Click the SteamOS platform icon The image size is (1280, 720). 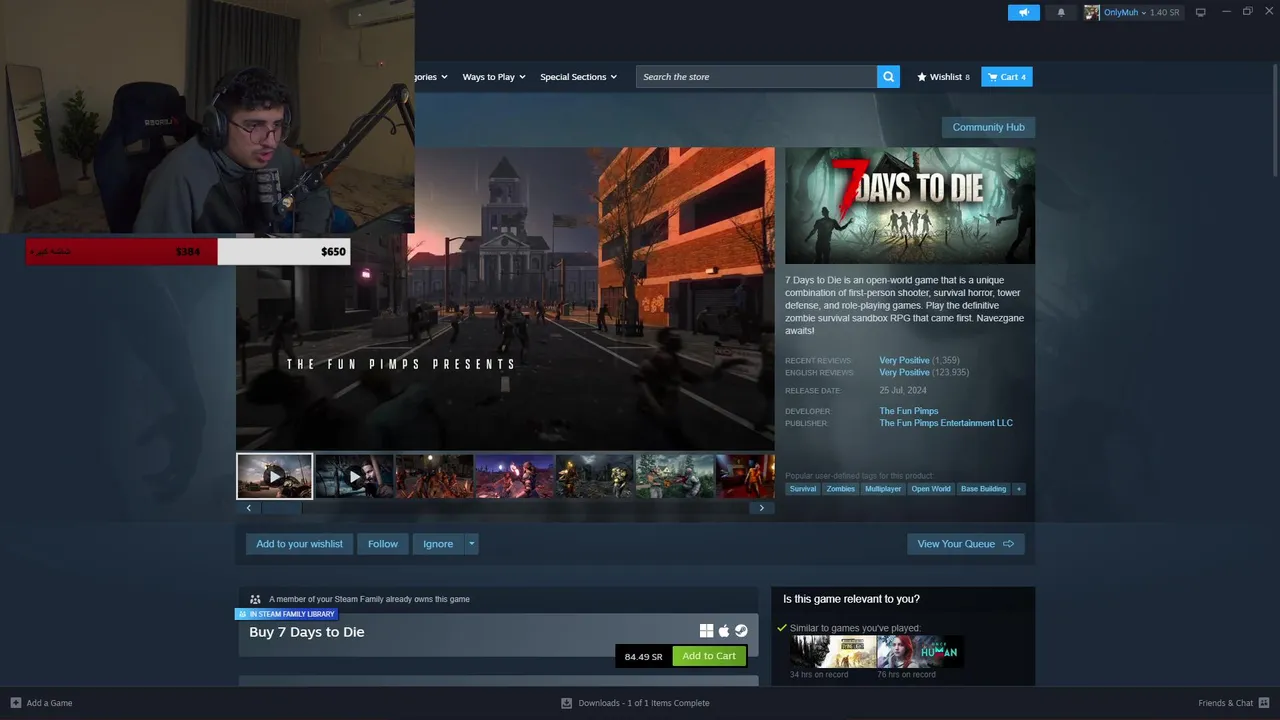click(x=741, y=631)
